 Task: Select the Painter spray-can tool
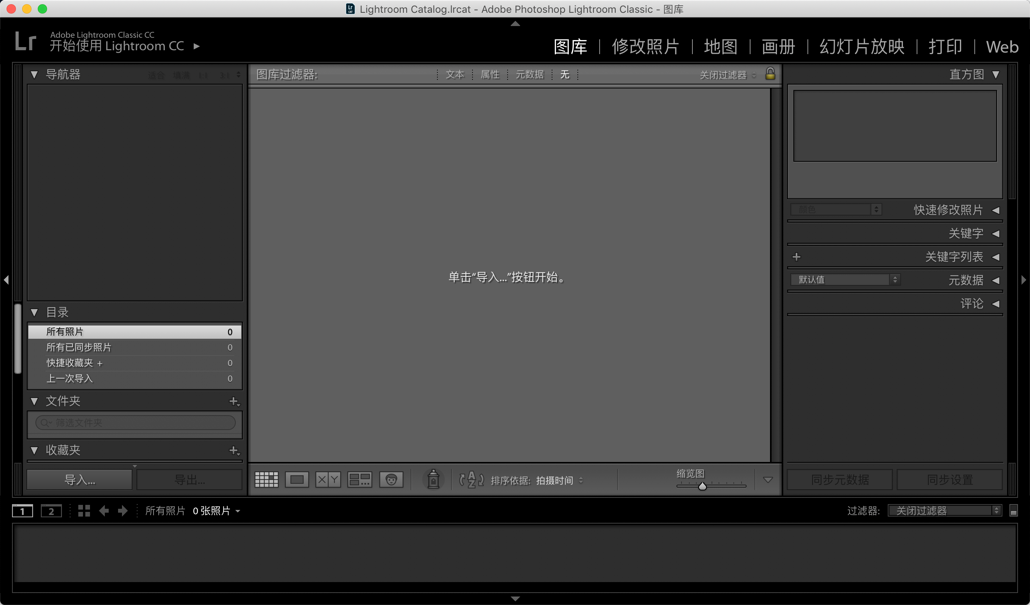(433, 479)
